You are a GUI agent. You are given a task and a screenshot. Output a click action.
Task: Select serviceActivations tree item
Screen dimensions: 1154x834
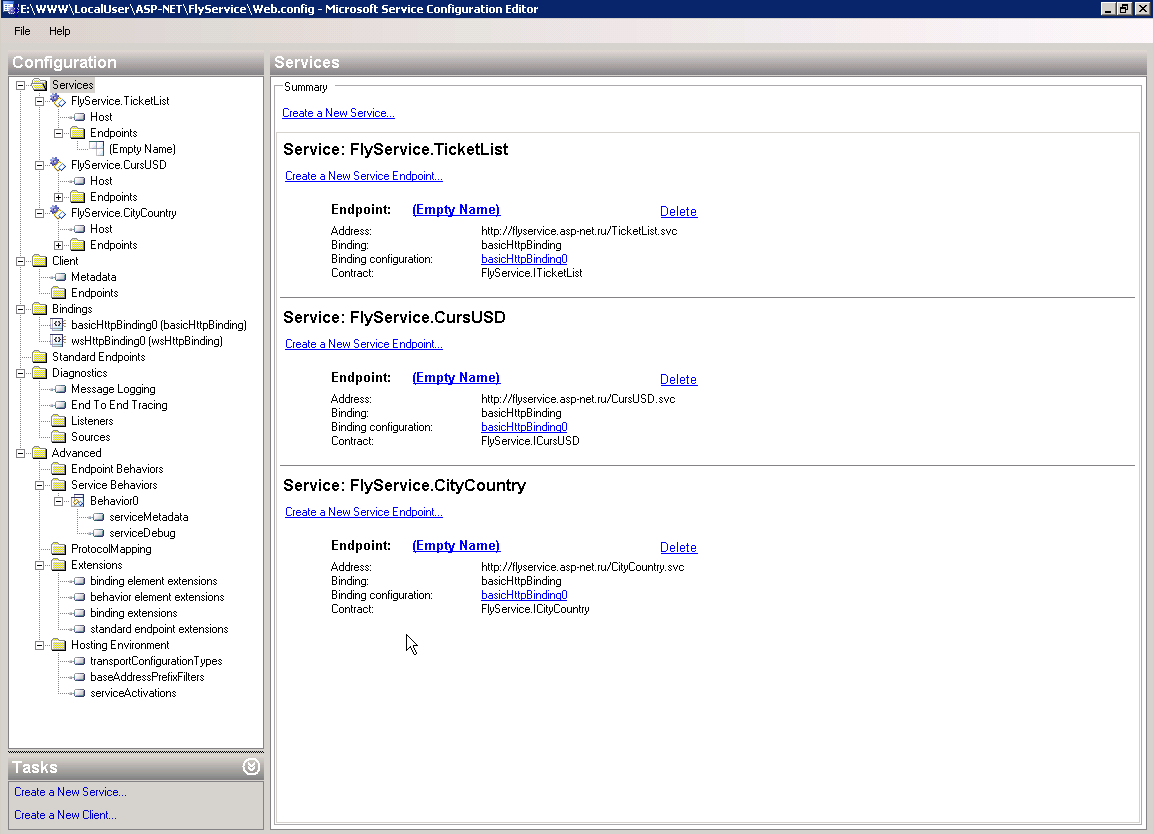click(133, 693)
